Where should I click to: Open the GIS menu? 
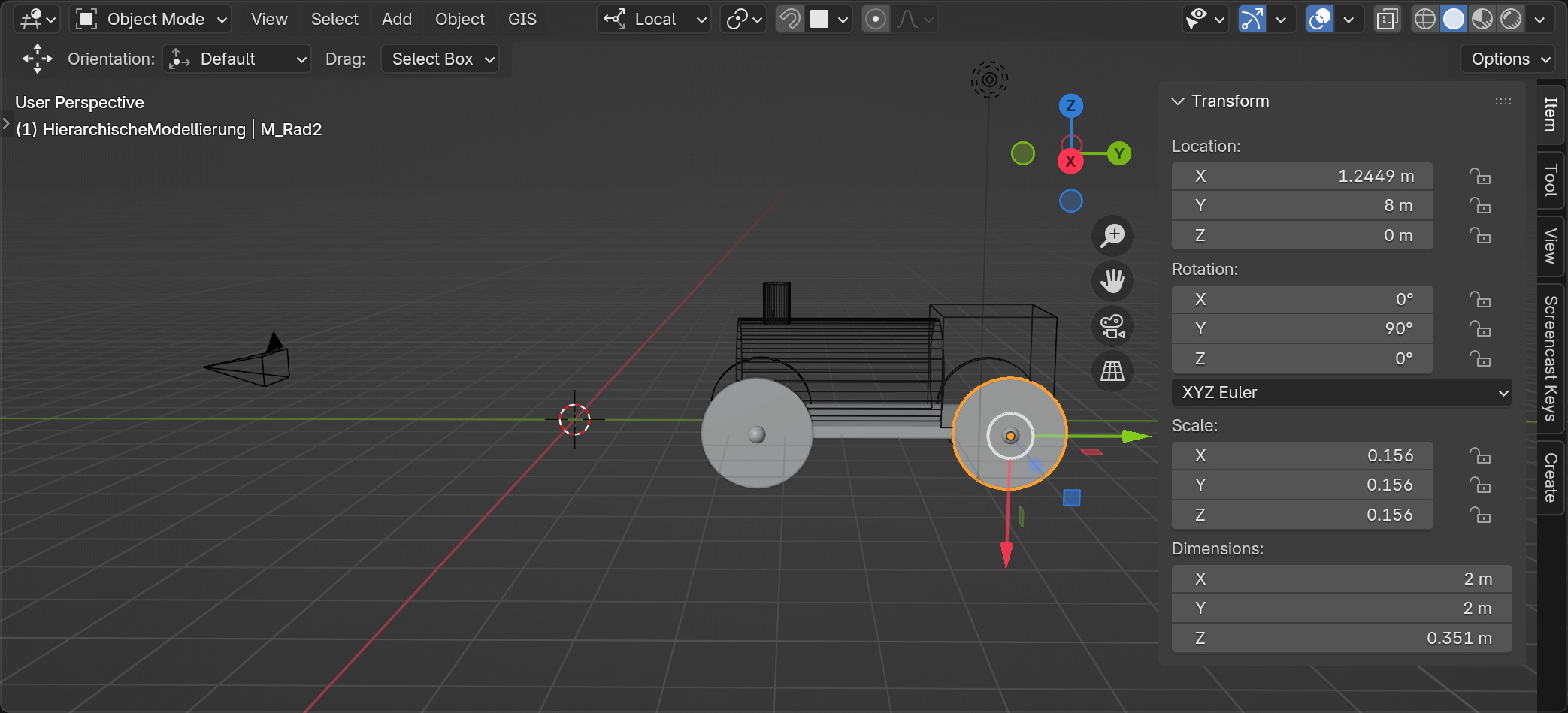click(x=522, y=20)
